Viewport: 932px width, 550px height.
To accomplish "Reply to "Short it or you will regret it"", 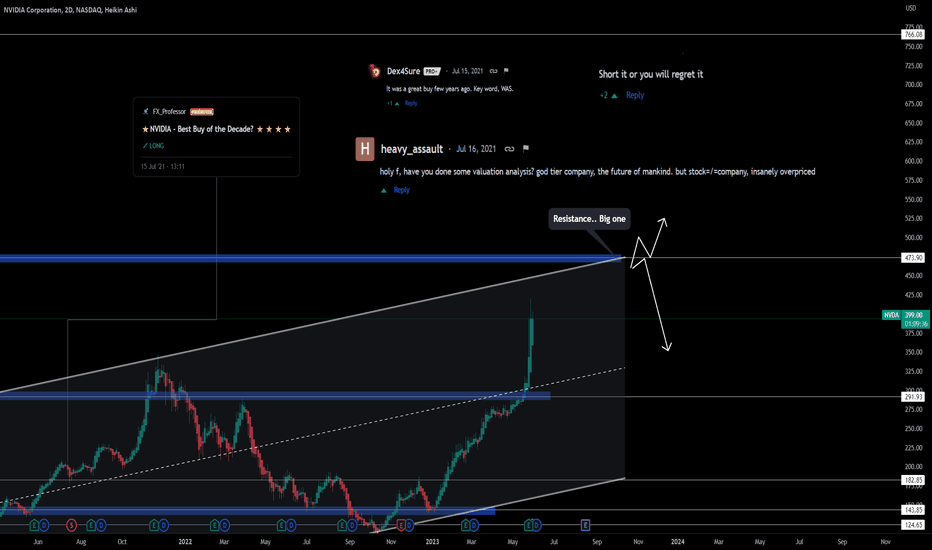I will (635, 95).
